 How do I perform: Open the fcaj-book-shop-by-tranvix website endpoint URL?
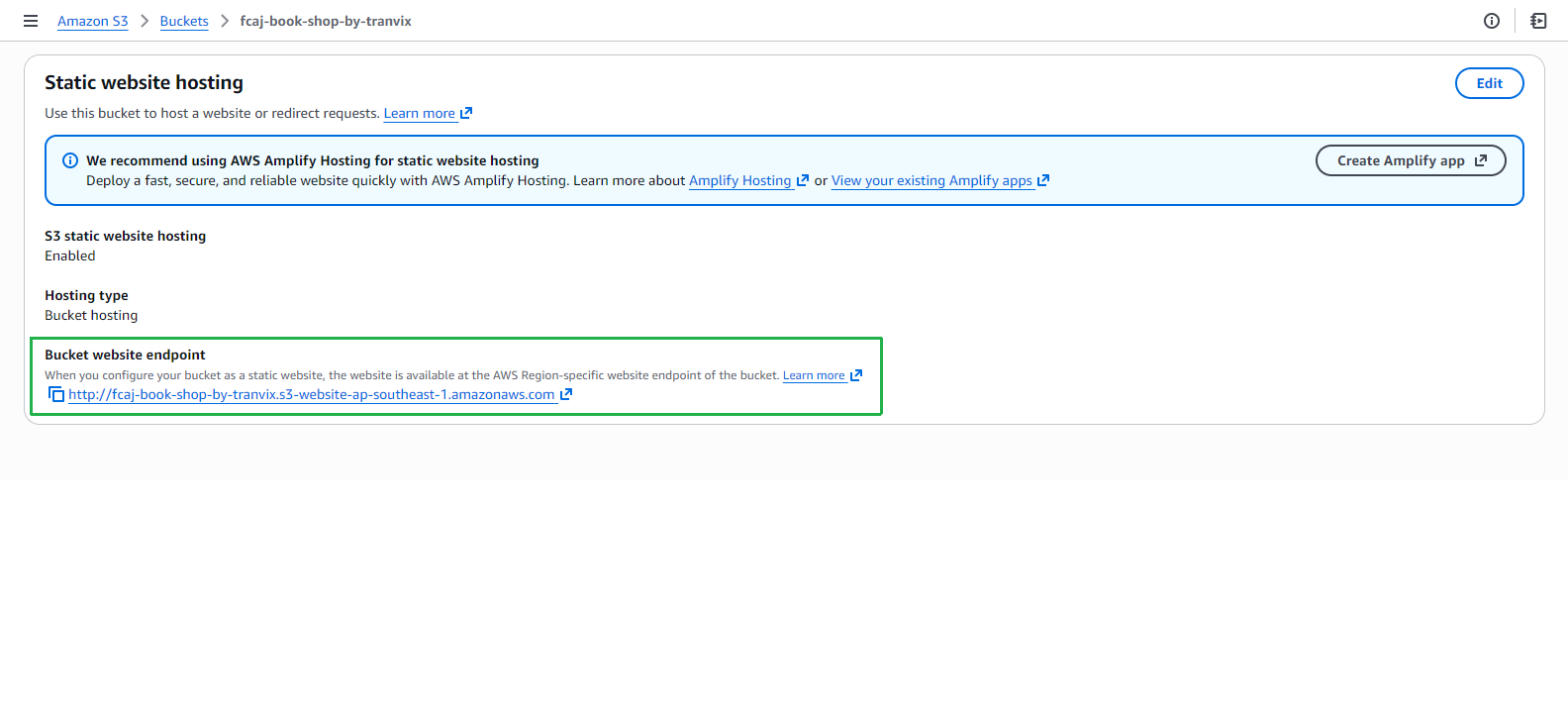coord(312,394)
